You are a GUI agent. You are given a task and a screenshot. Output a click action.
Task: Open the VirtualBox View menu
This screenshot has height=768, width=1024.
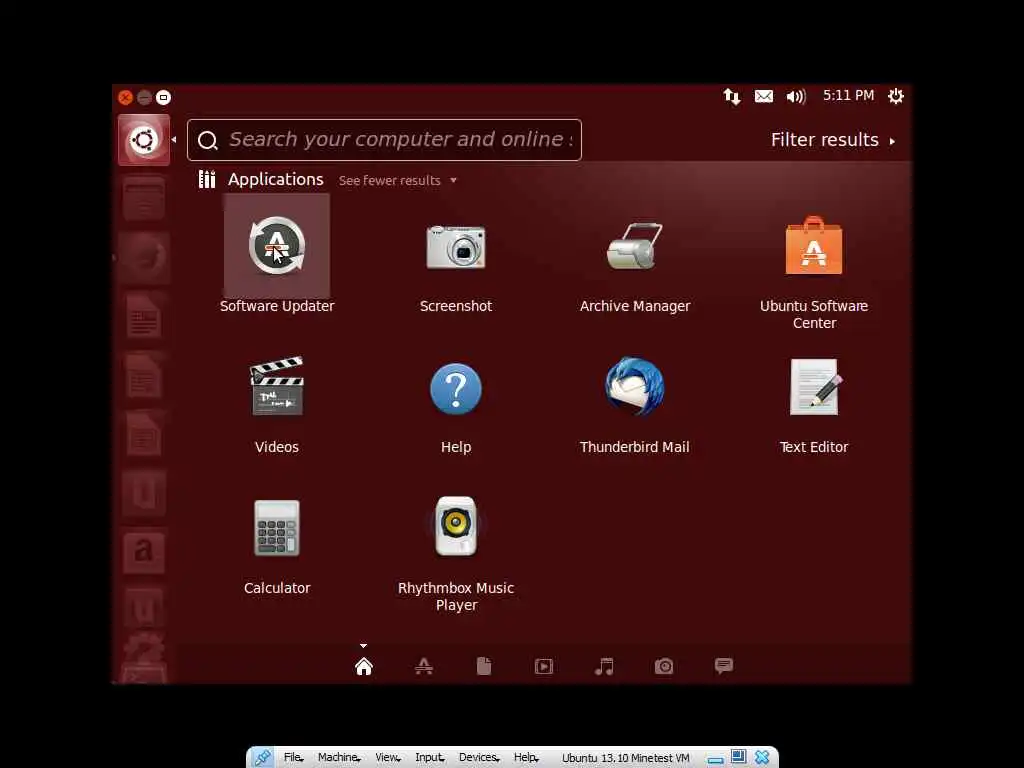pos(388,758)
